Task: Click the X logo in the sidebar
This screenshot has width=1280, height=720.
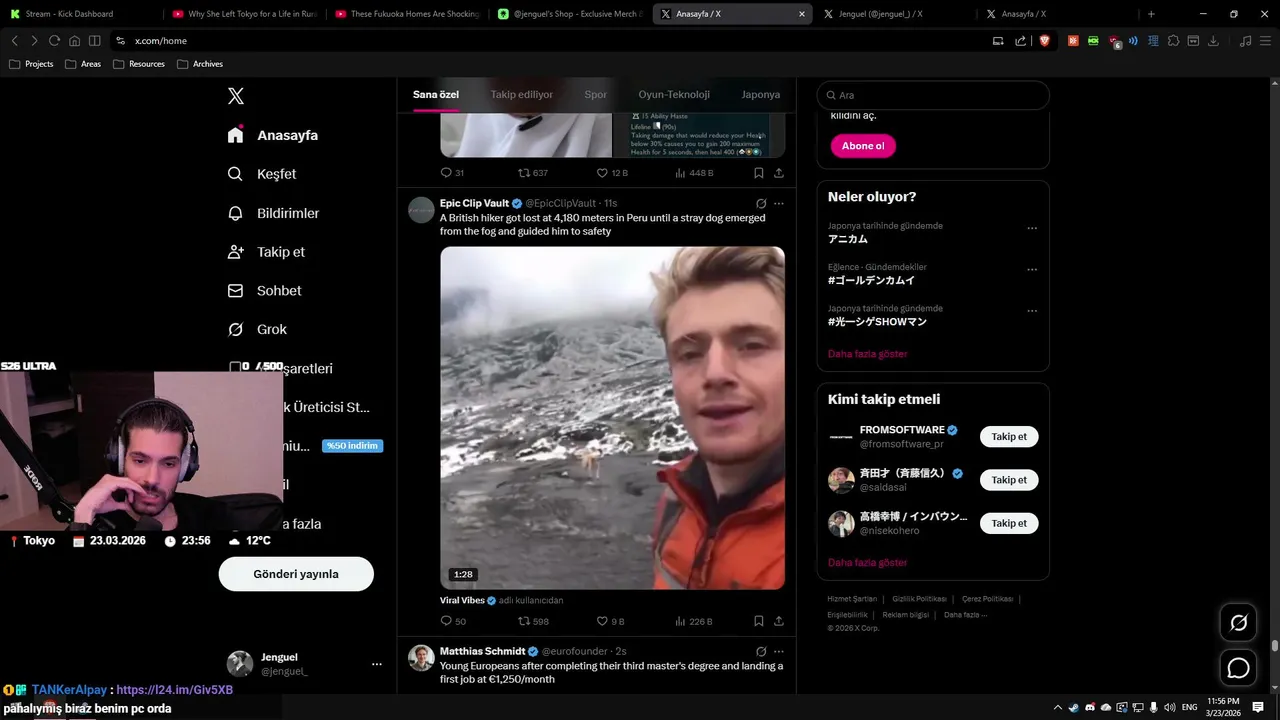Action: 236,96
